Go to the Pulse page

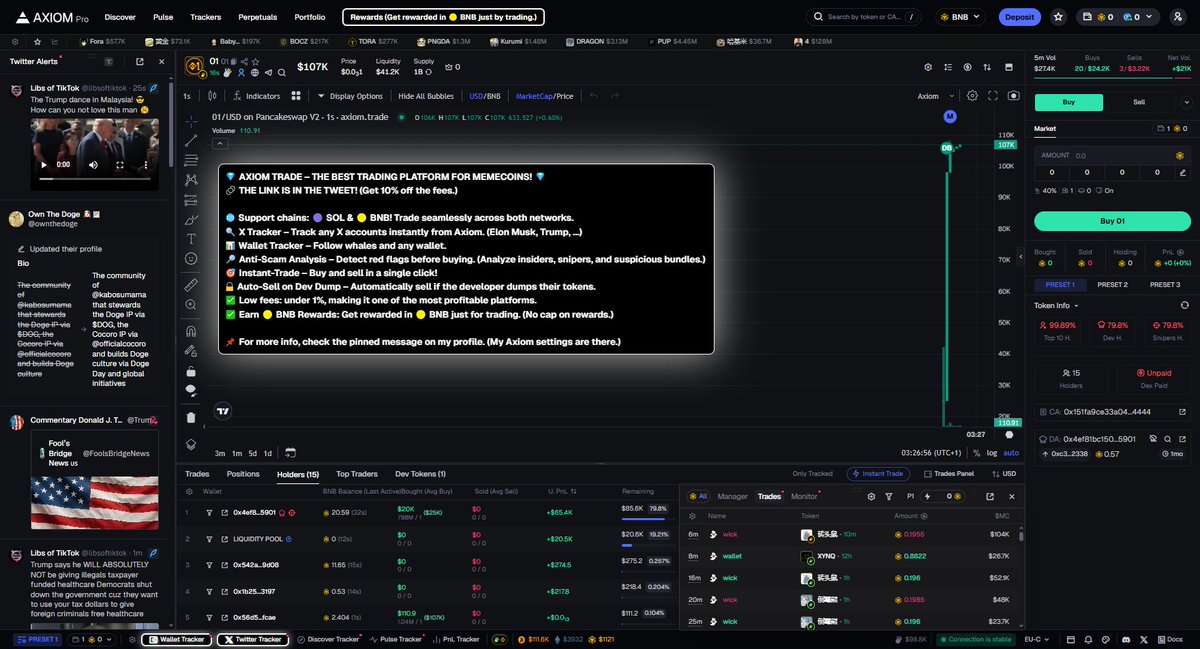pos(163,17)
